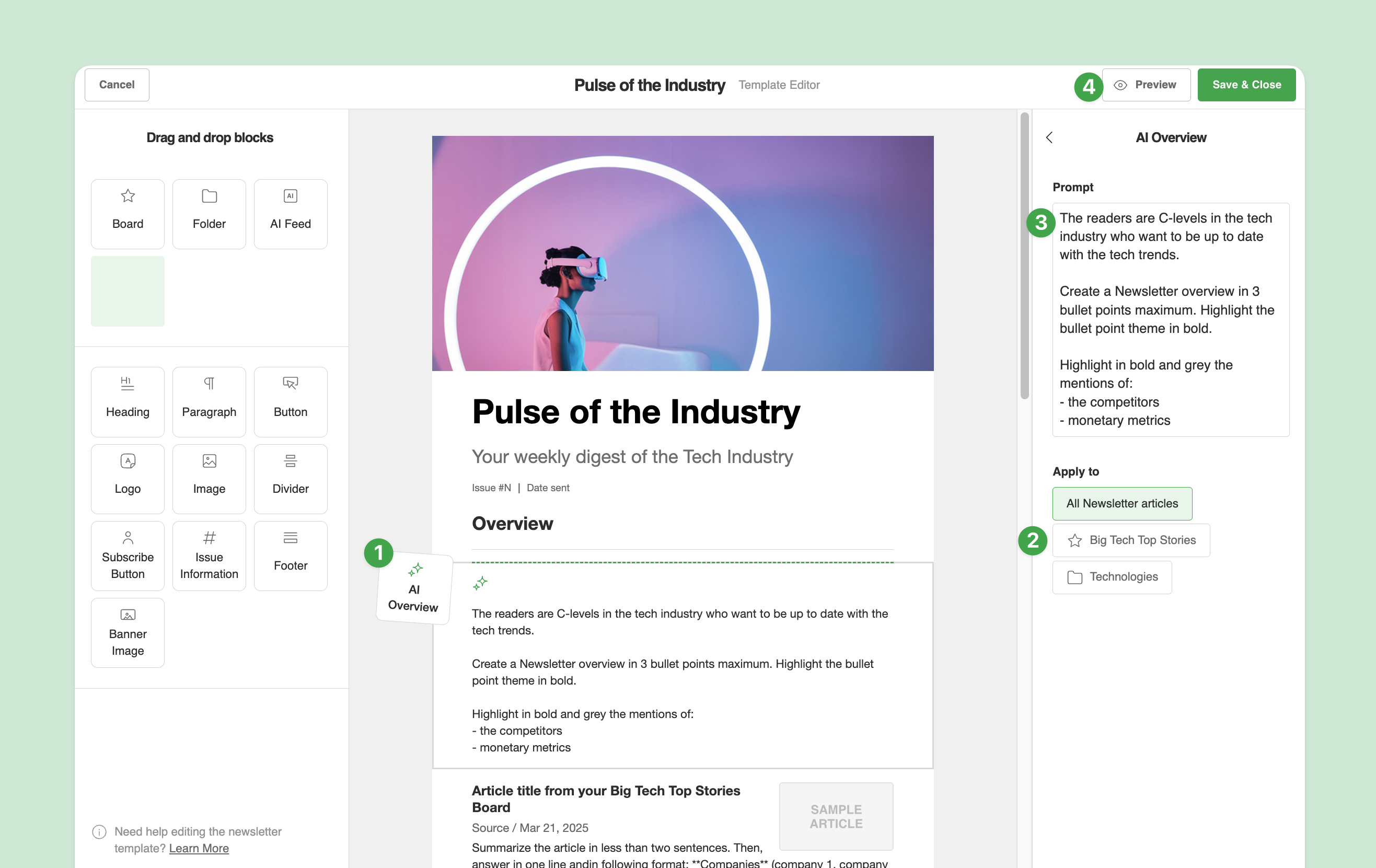
Task: Select the Subscribe Button person icon
Action: coord(128,537)
